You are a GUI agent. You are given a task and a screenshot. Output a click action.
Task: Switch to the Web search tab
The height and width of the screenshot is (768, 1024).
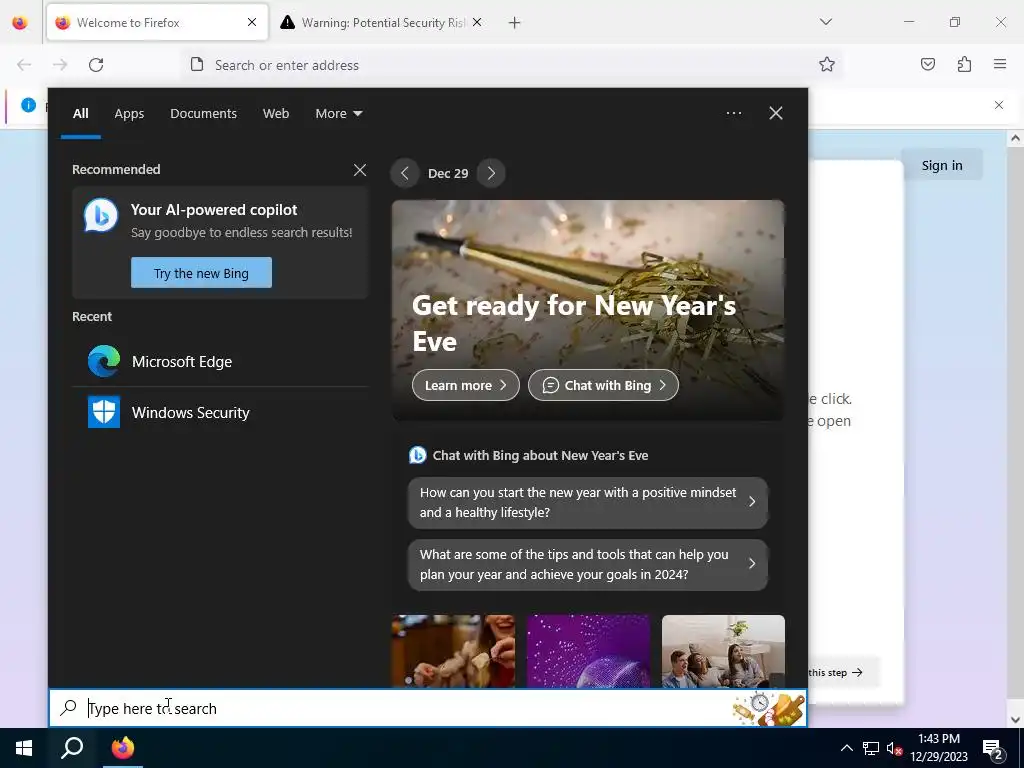click(x=276, y=114)
